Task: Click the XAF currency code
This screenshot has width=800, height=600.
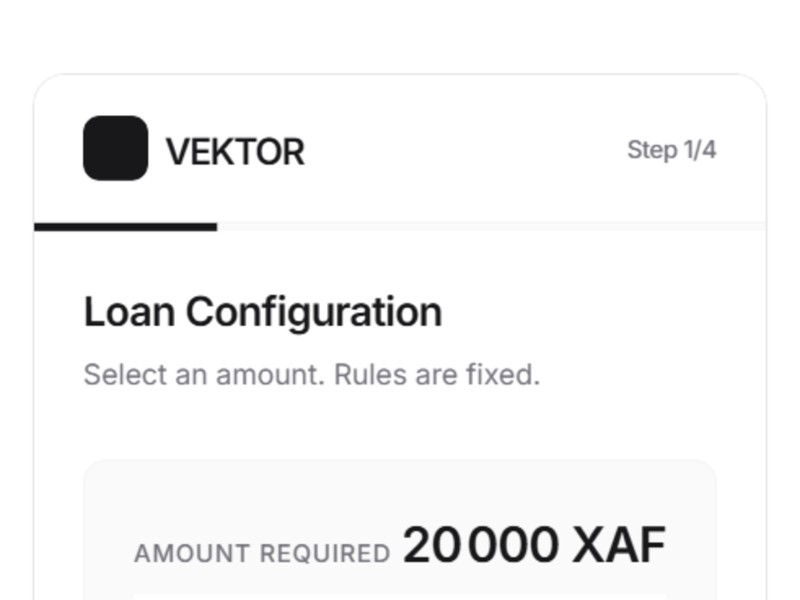Action: click(618, 546)
